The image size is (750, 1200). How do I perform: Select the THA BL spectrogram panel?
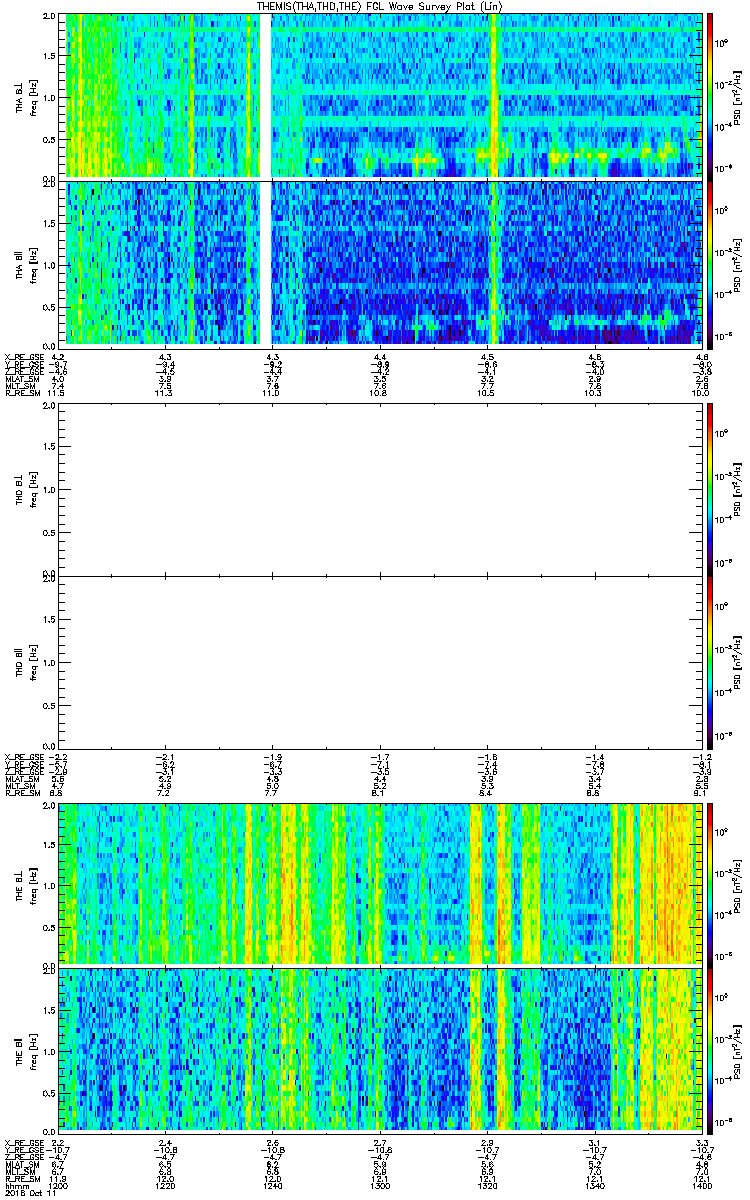pyautogui.click(x=380, y=95)
